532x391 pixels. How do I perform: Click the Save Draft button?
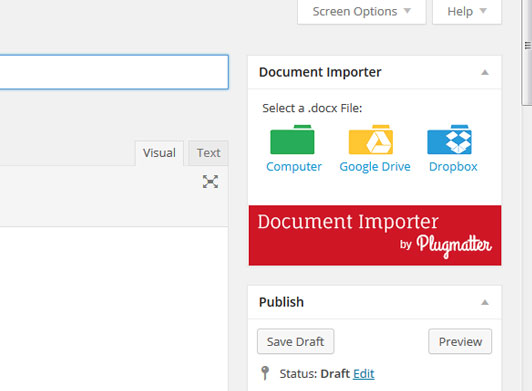coord(296,341)
